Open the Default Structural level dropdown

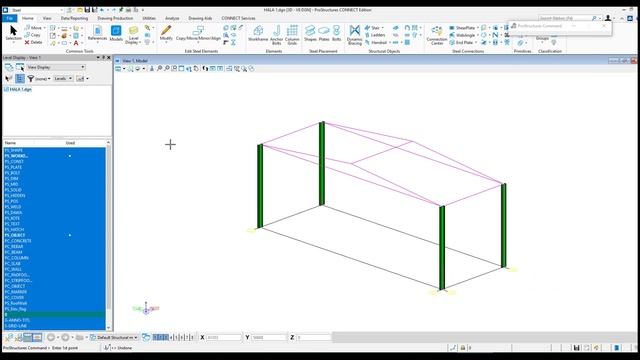tap(114, 338)
